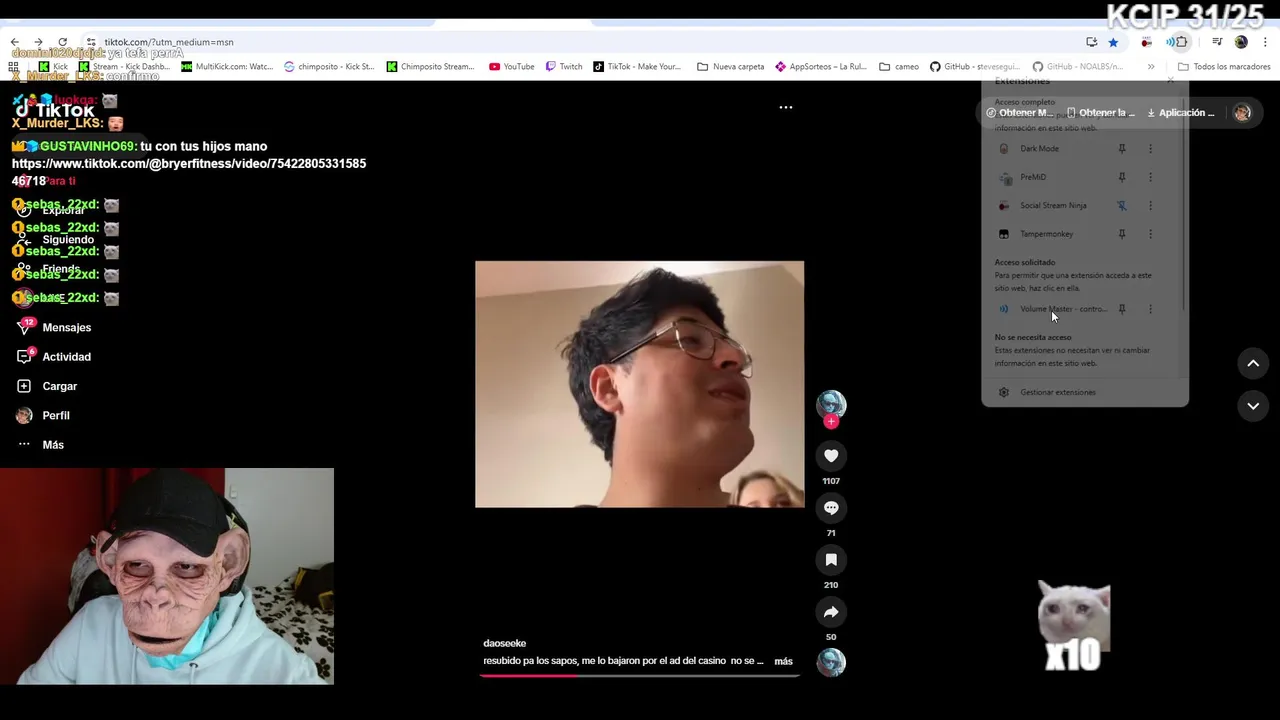Open more options for Volume Master extension
This screenshot has width=1280, height=720.
click(x=1150, y=309)
